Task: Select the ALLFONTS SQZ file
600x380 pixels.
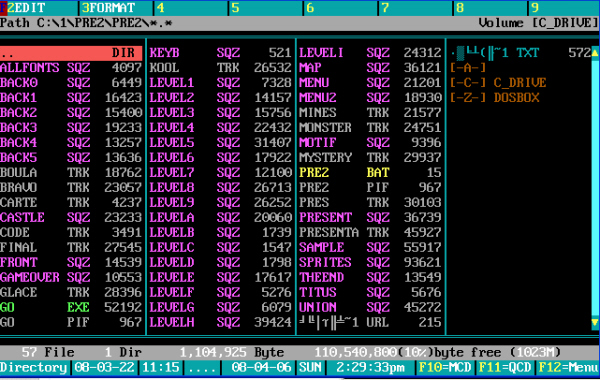Action: (x=71, y=68)
